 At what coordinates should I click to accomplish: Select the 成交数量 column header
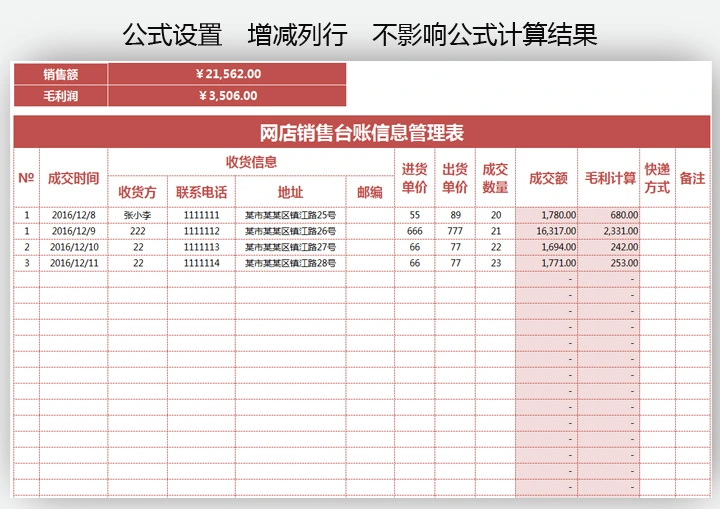click(x=495, y=178)
